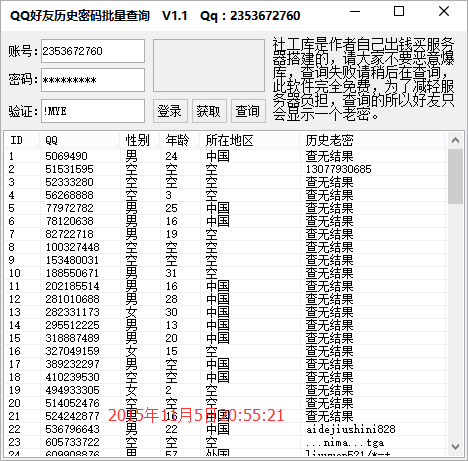Click the 获取 fetch button

tap(209, 111)
